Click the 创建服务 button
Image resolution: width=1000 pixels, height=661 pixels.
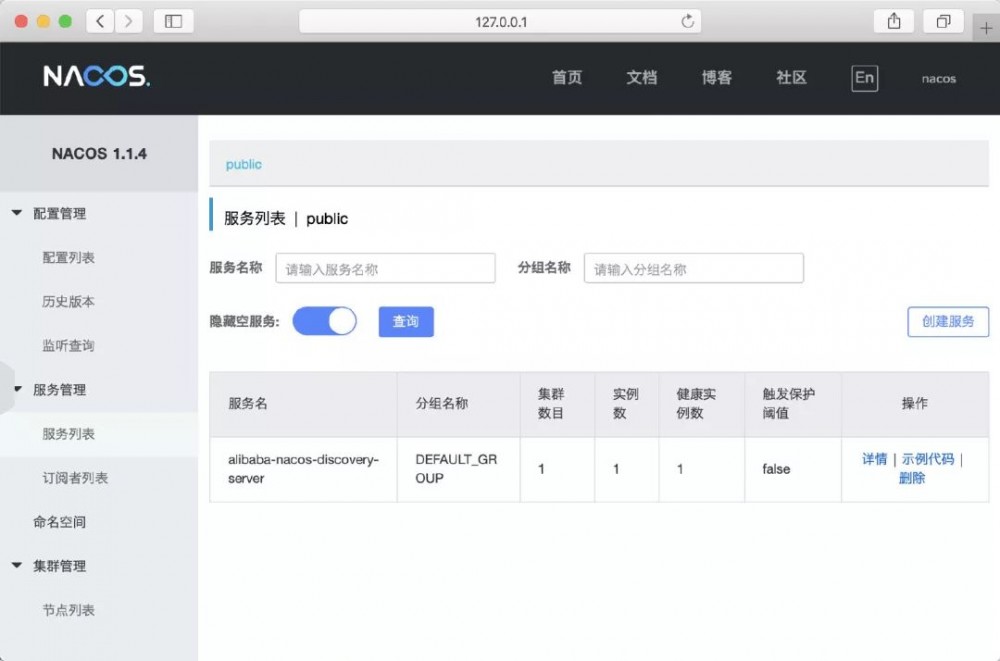click(x=948, y=322)
